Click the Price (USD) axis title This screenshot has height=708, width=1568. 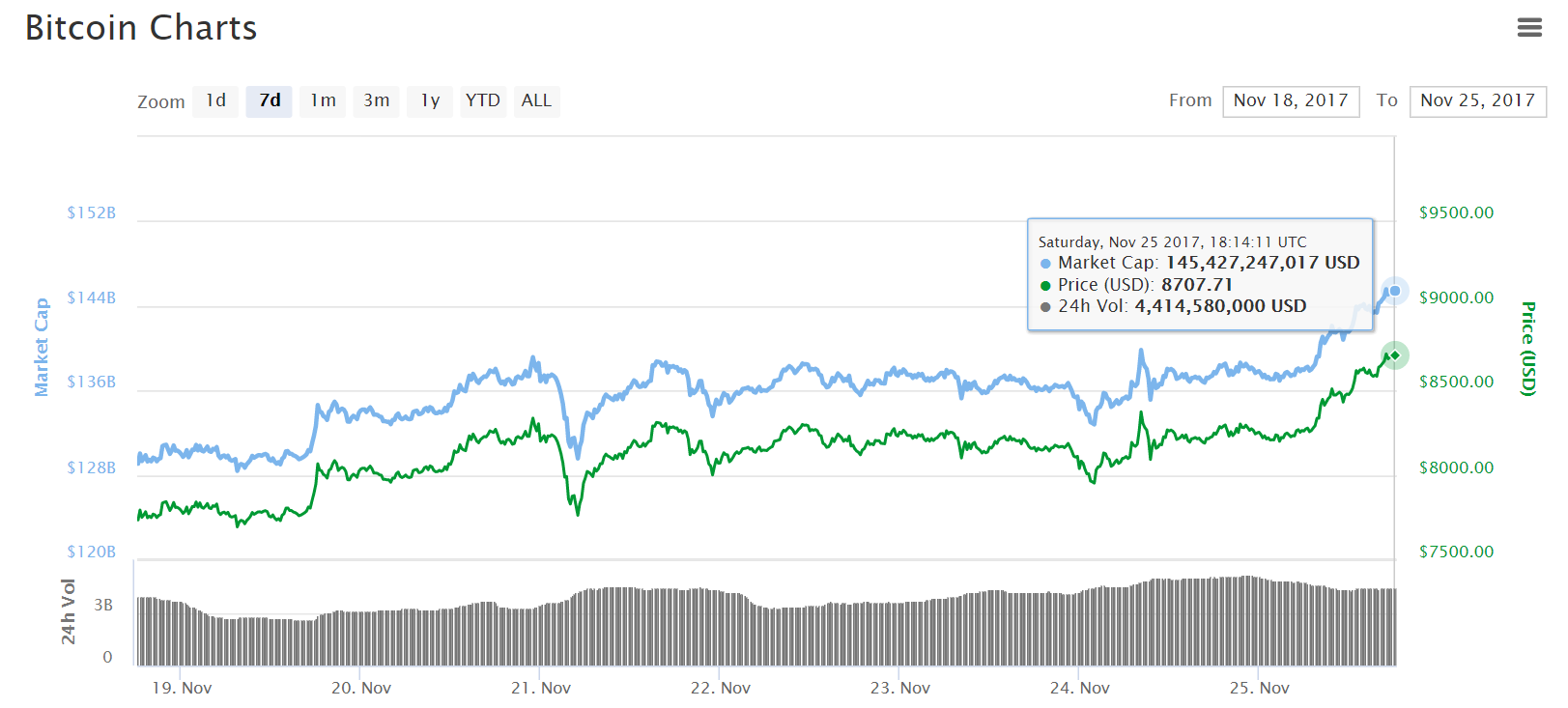(x=1527, y=349)
